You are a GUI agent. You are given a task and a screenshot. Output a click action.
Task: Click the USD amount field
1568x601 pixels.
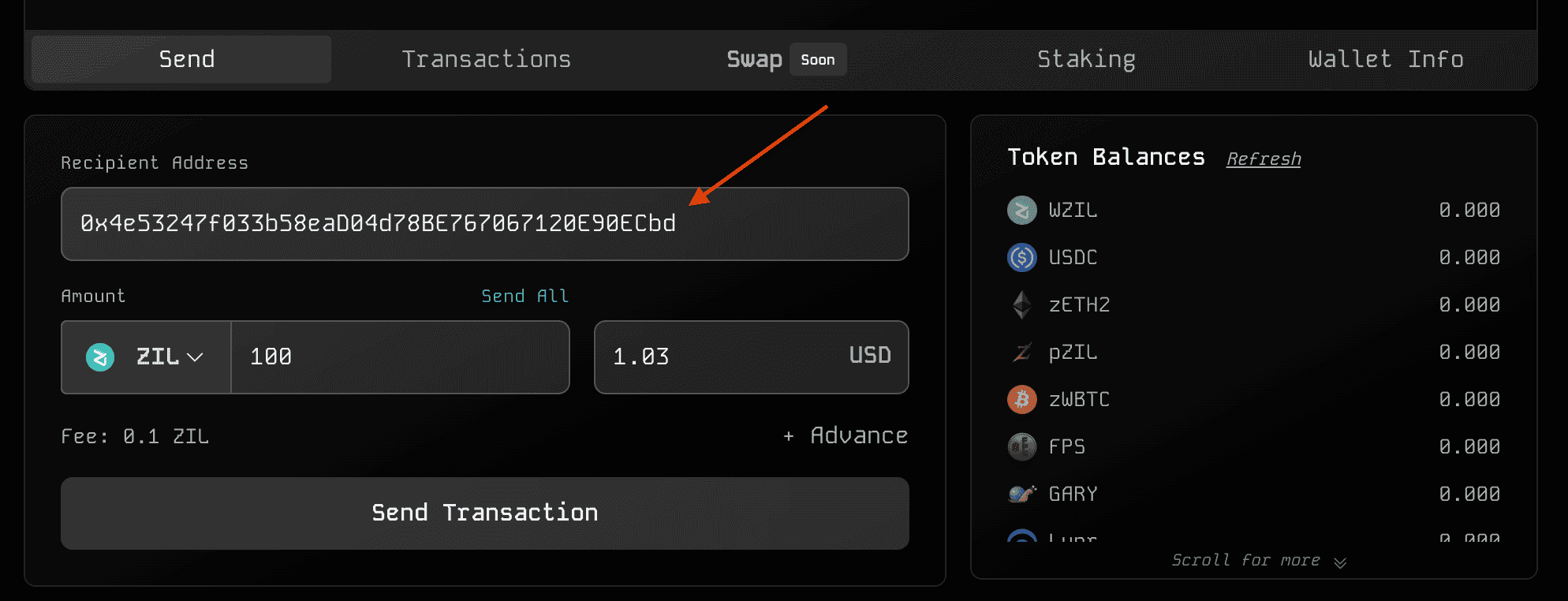pos(752,357)
